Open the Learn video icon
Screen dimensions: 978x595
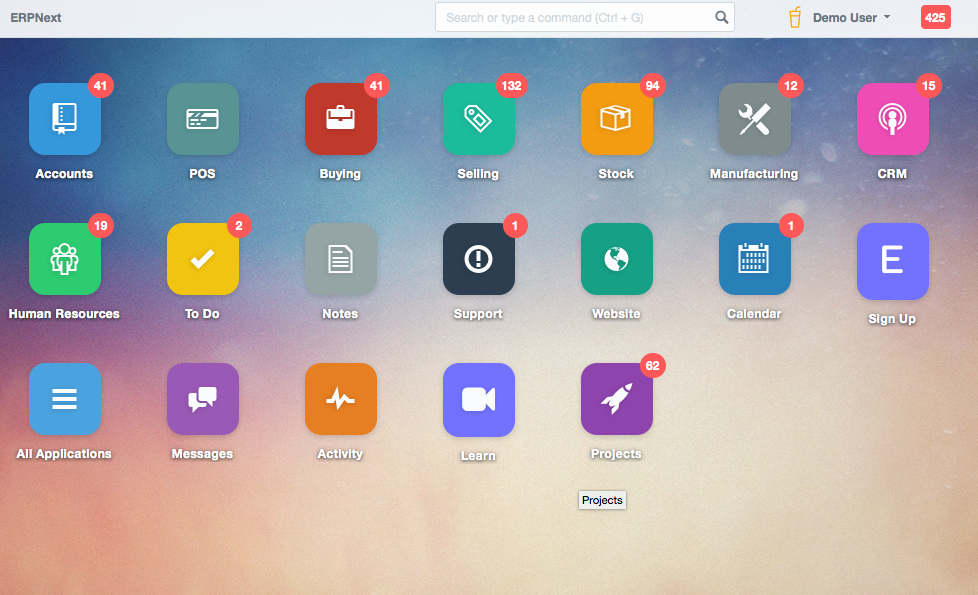click(x=478, y=400)
